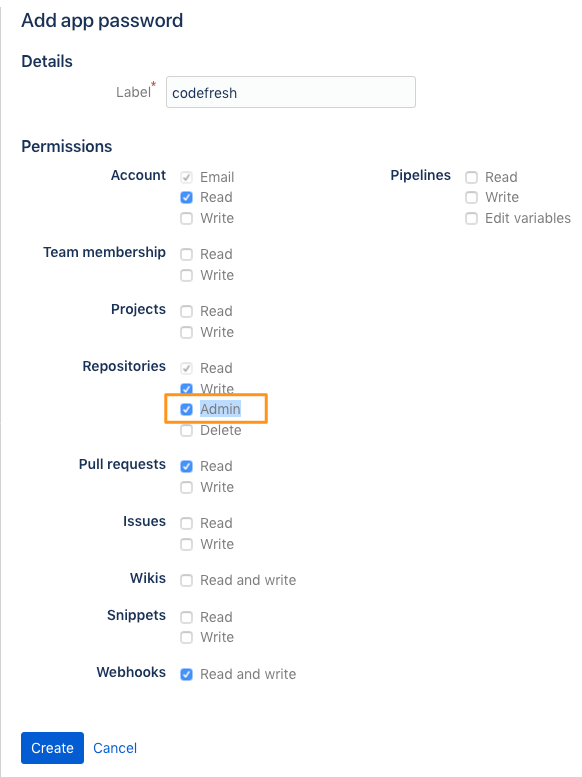
Task: Enable Projects Write permission
Action: [x=186, y=333]
